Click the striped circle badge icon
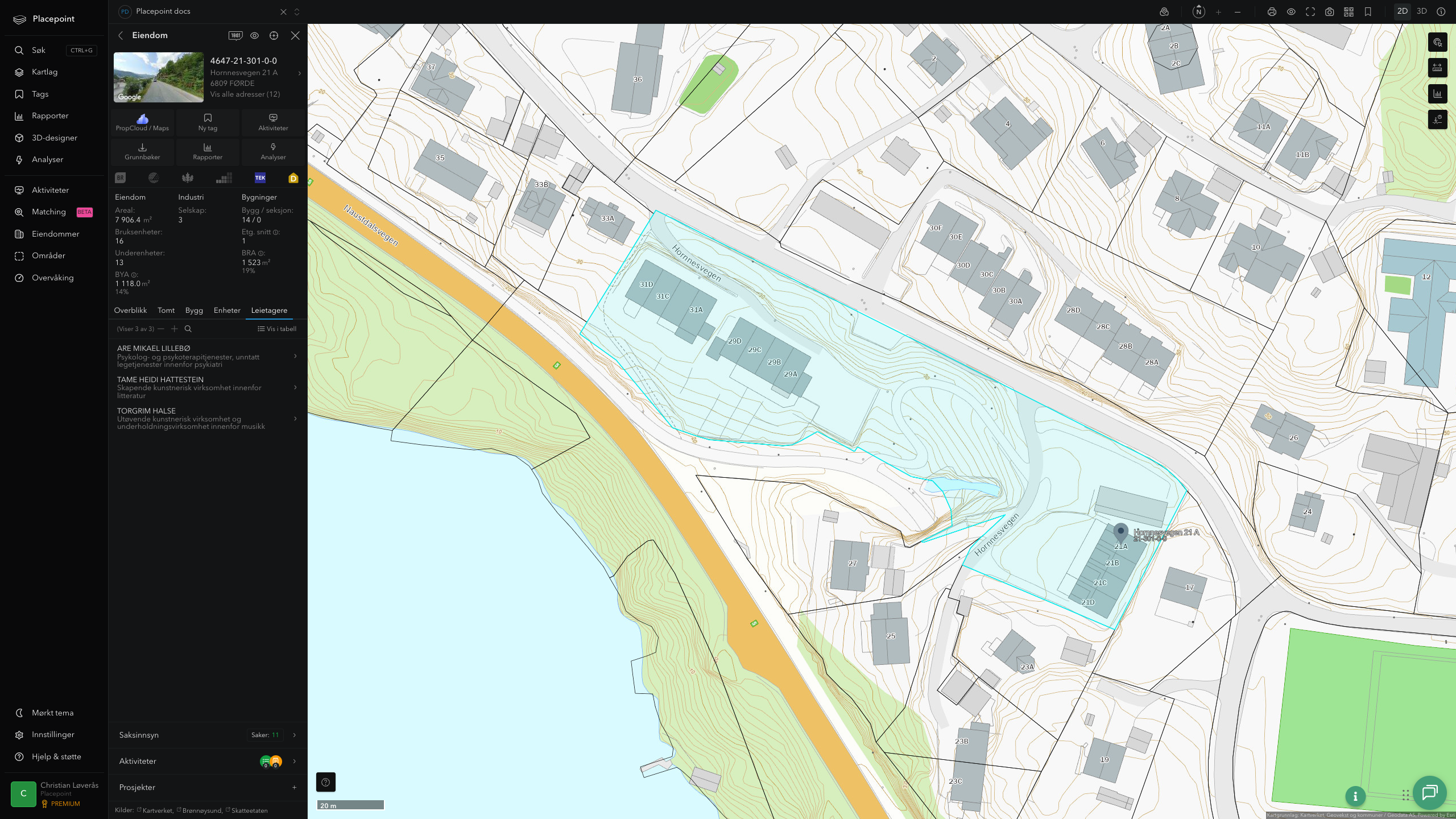 154,178
